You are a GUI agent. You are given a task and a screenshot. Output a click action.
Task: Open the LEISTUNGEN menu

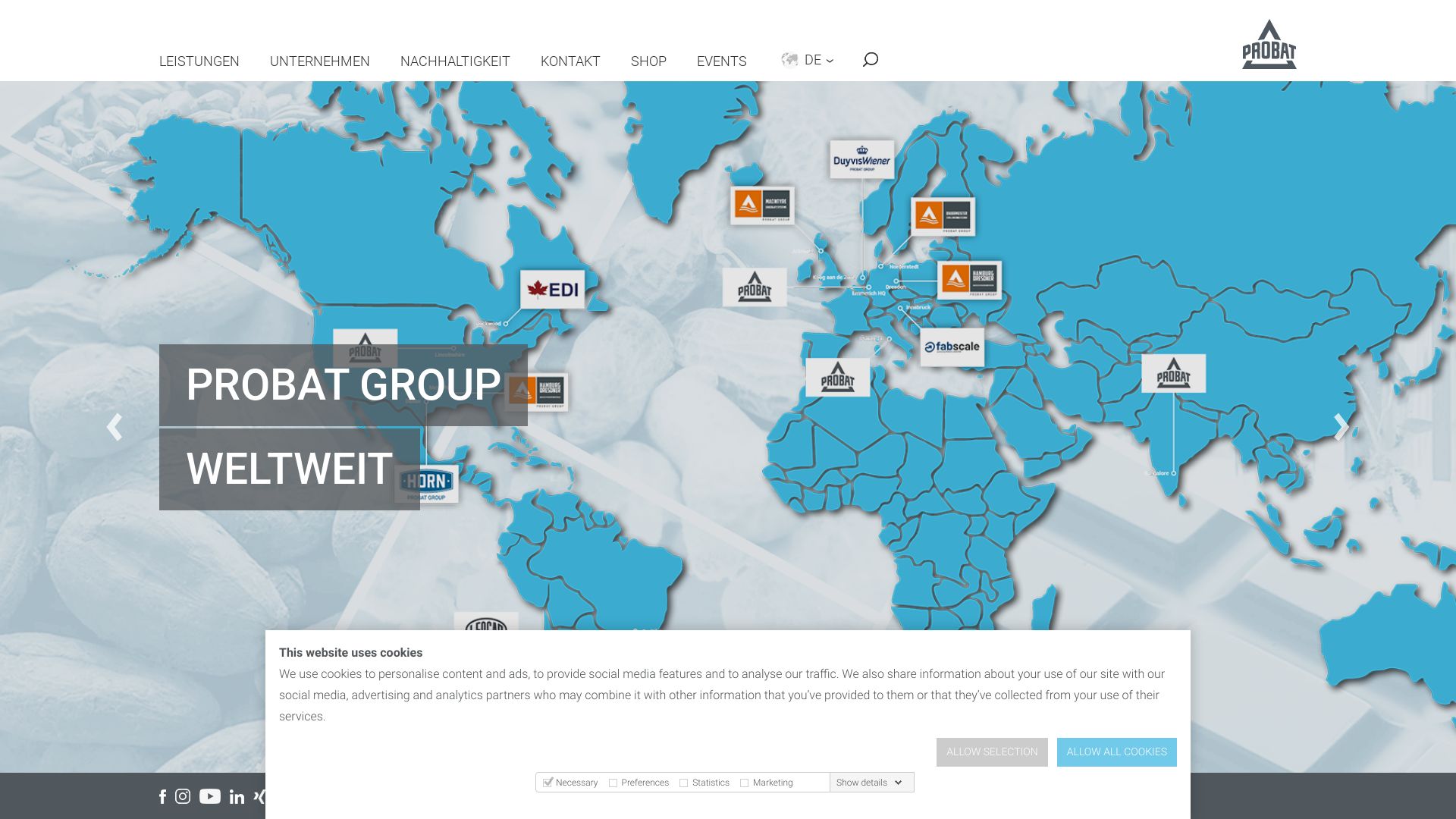(x=199, y=61)
